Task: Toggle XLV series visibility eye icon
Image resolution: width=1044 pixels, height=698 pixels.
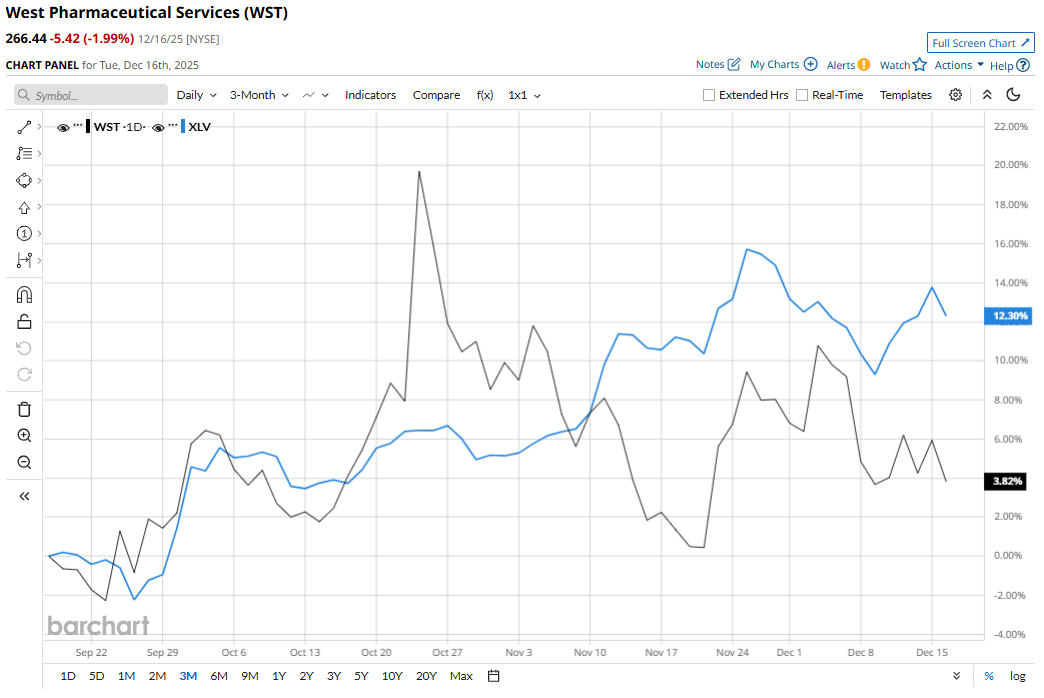Action: pos(158,128)
